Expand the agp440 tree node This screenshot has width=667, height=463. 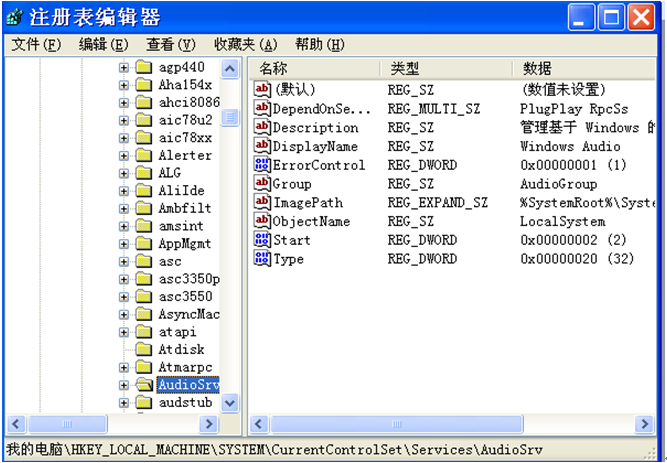pyautogui.click(x=124, y=68)
